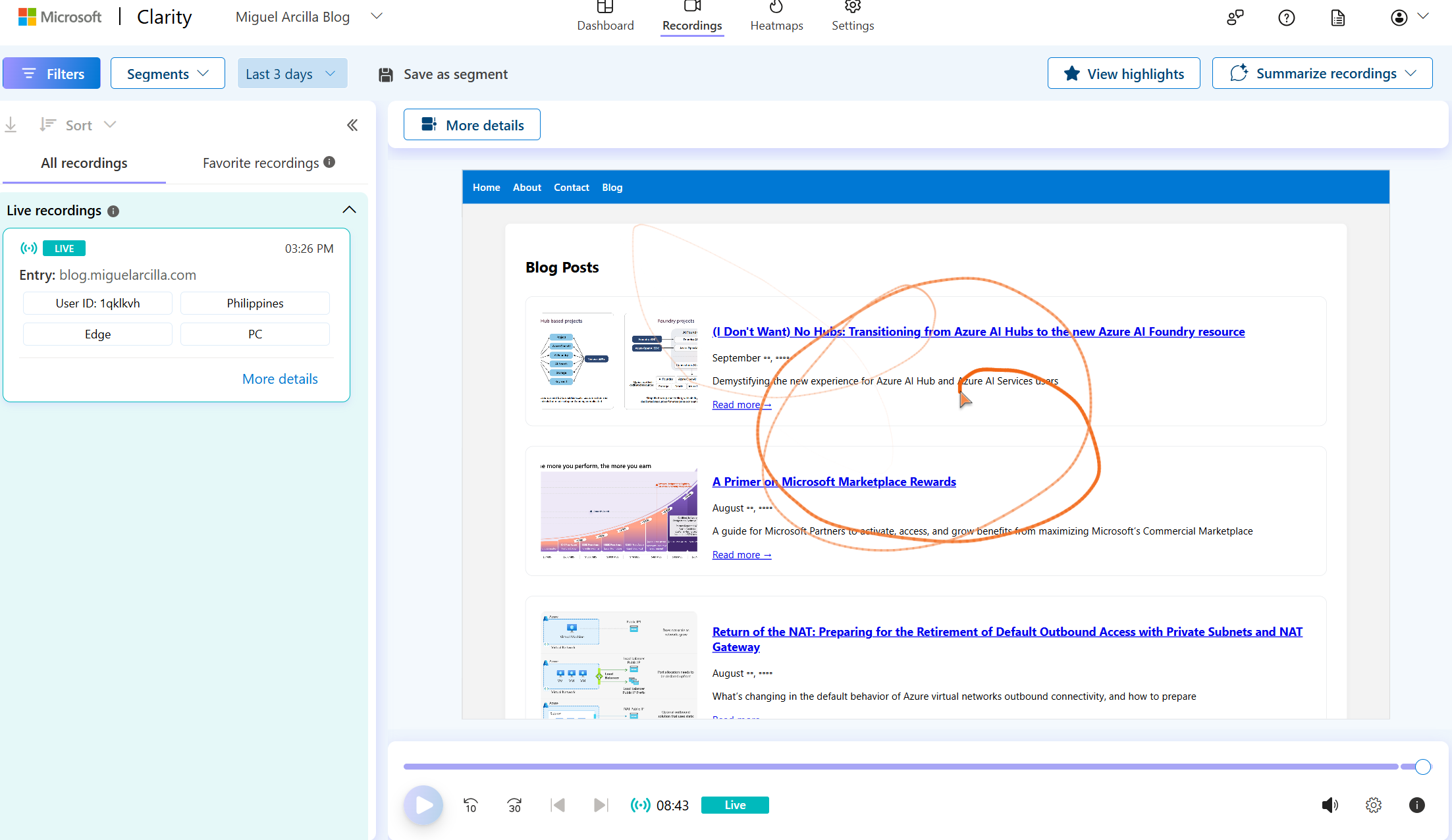Select the All recordings tab

tap(84, 163)
